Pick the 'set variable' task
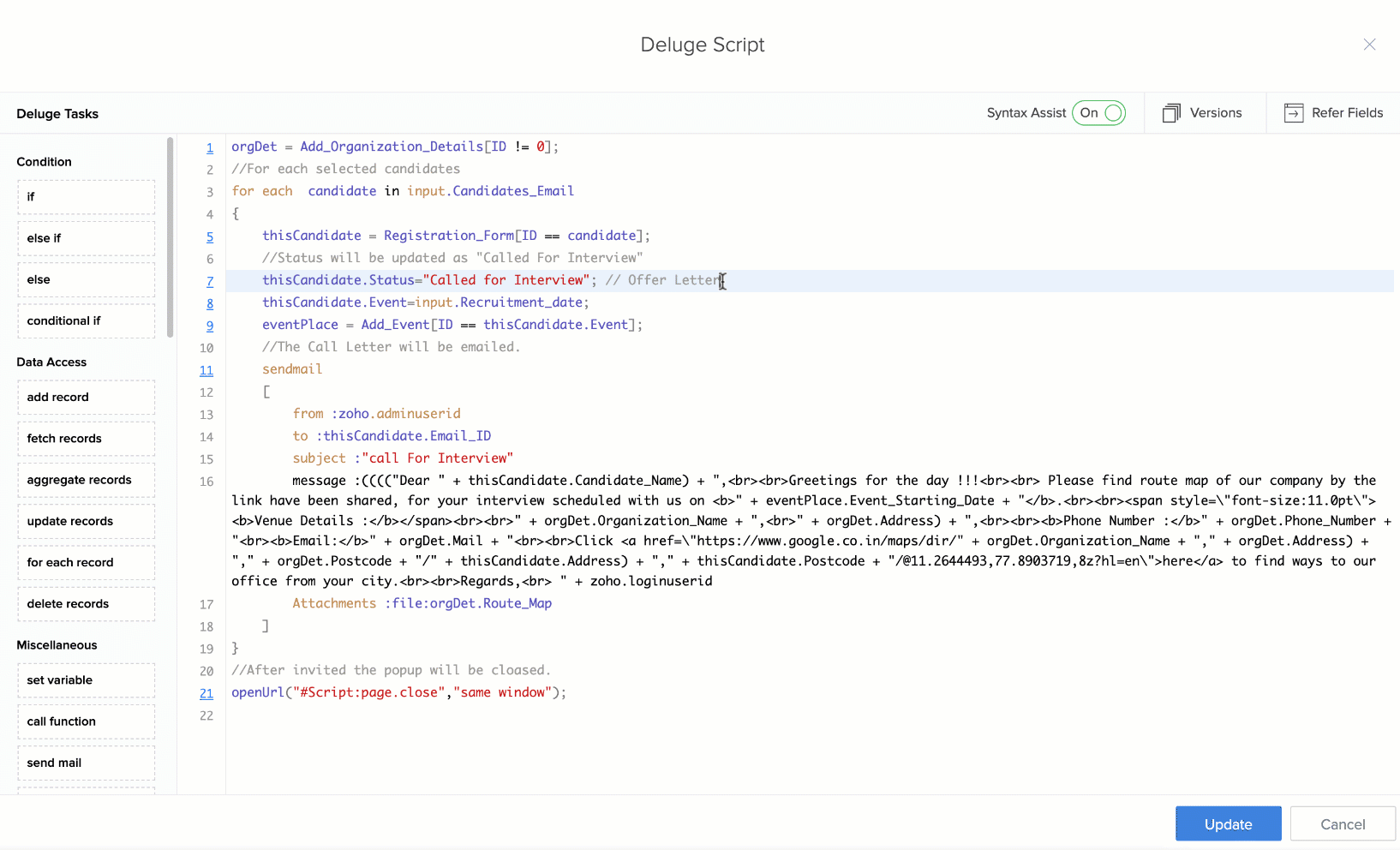1400x850 pixels. 86,680
